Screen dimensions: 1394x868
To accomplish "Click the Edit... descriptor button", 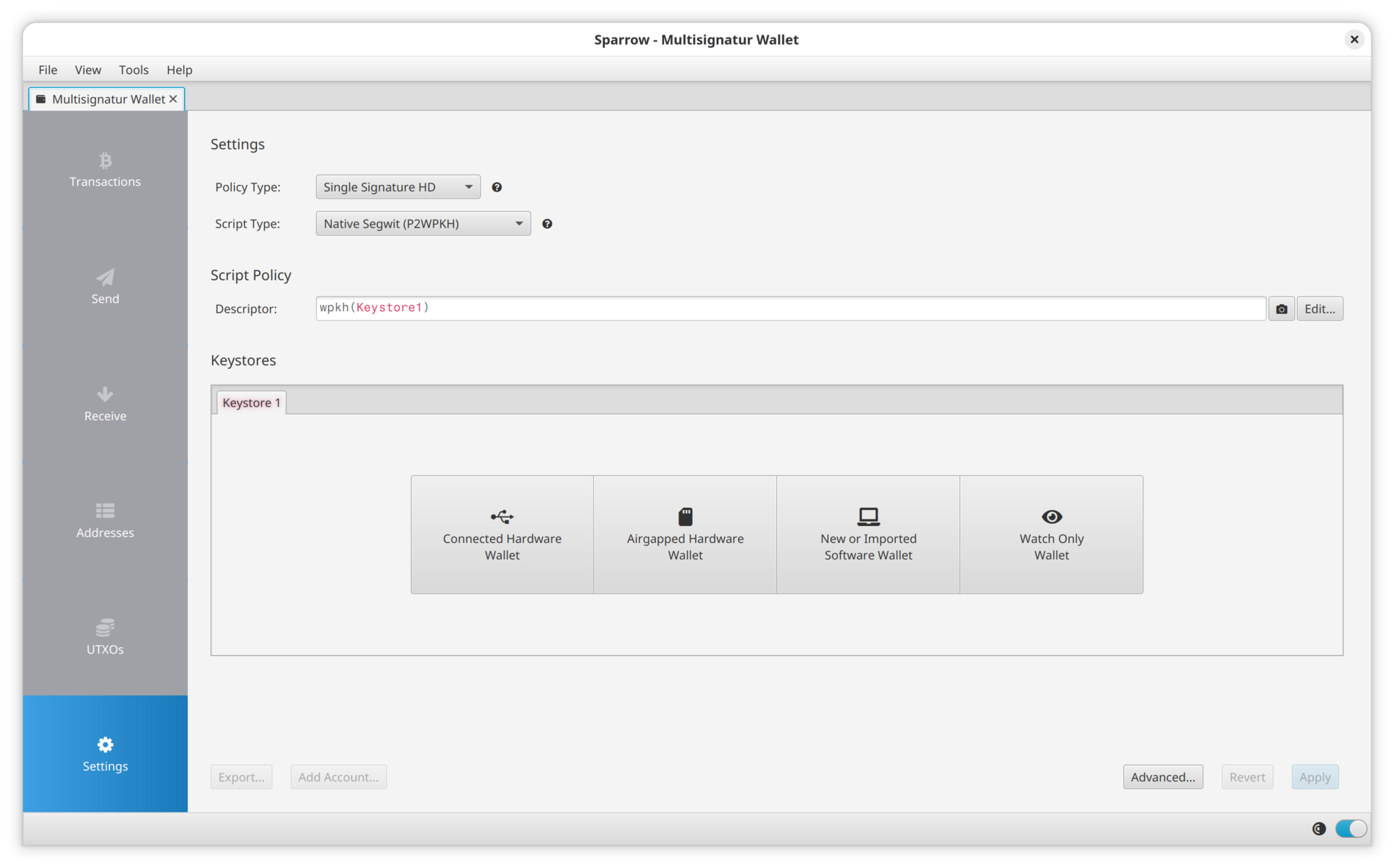I will [1319, 309].
